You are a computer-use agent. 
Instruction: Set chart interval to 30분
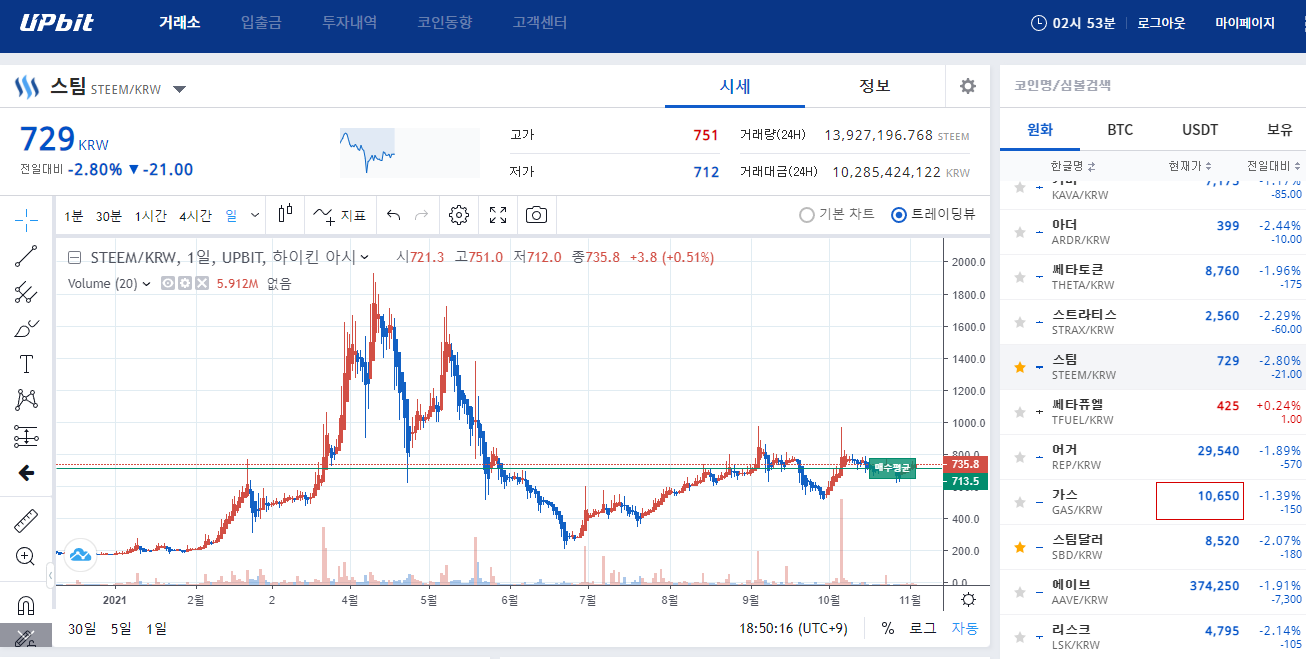109,215
